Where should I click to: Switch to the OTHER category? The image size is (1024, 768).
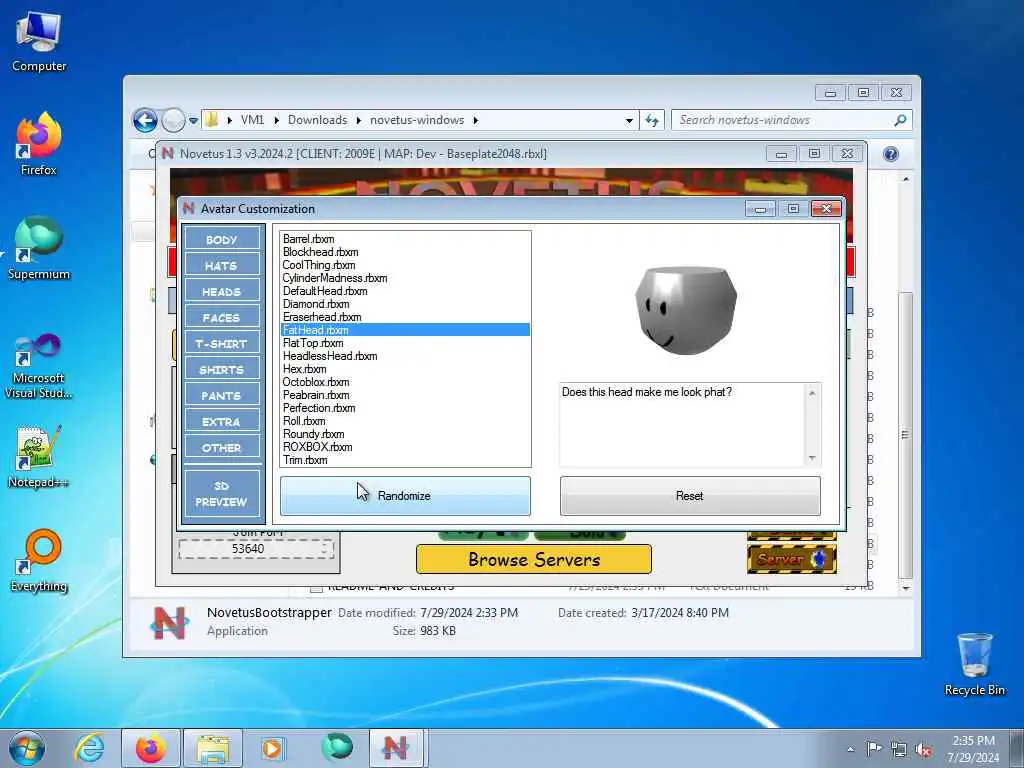click(222, 448)
